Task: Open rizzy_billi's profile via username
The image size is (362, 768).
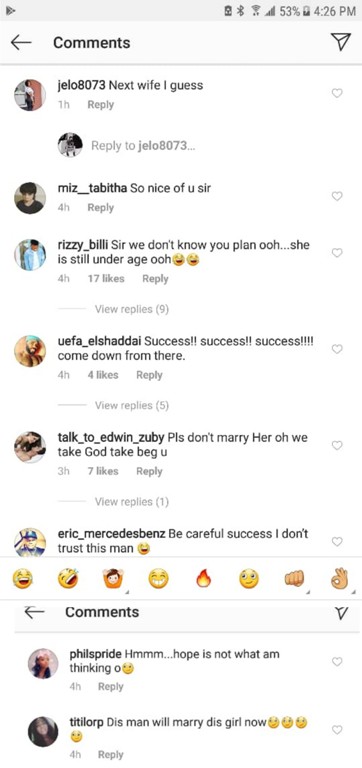Action: (83, 245)
